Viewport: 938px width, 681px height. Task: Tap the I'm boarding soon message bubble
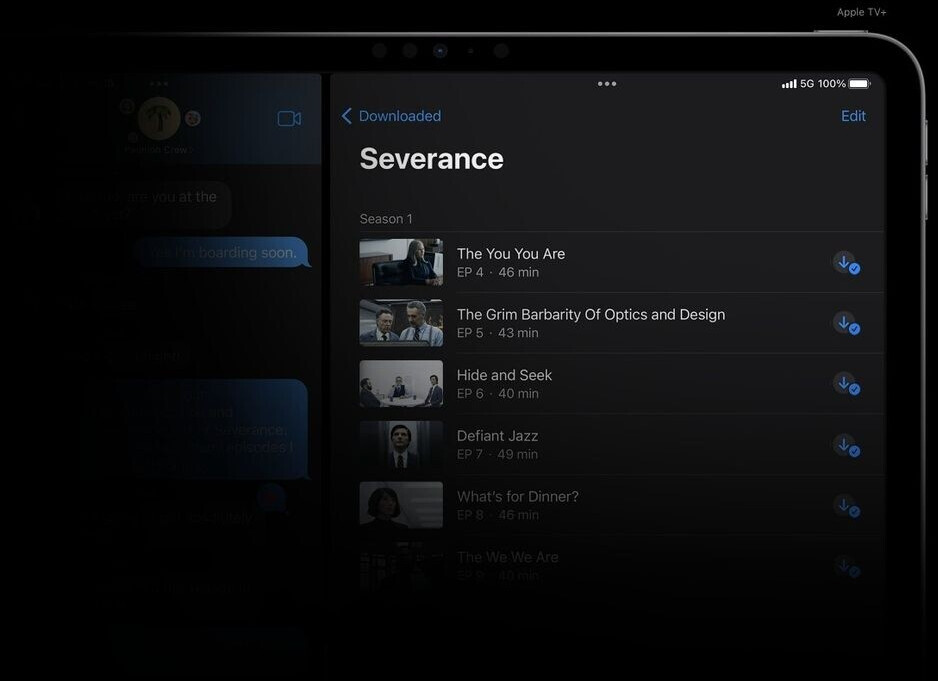[x=223, y=253]
